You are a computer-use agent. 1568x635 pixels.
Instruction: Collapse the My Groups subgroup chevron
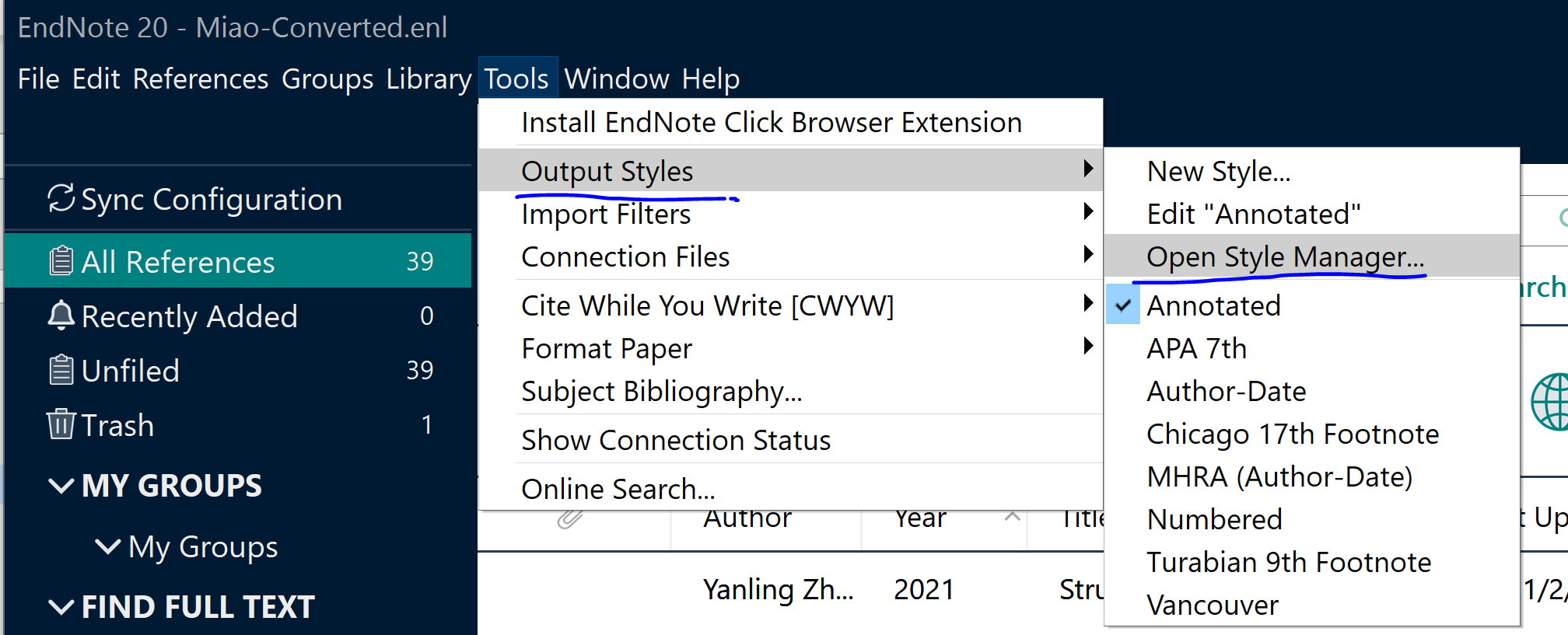pyautogui.click(x=107, y=546)
